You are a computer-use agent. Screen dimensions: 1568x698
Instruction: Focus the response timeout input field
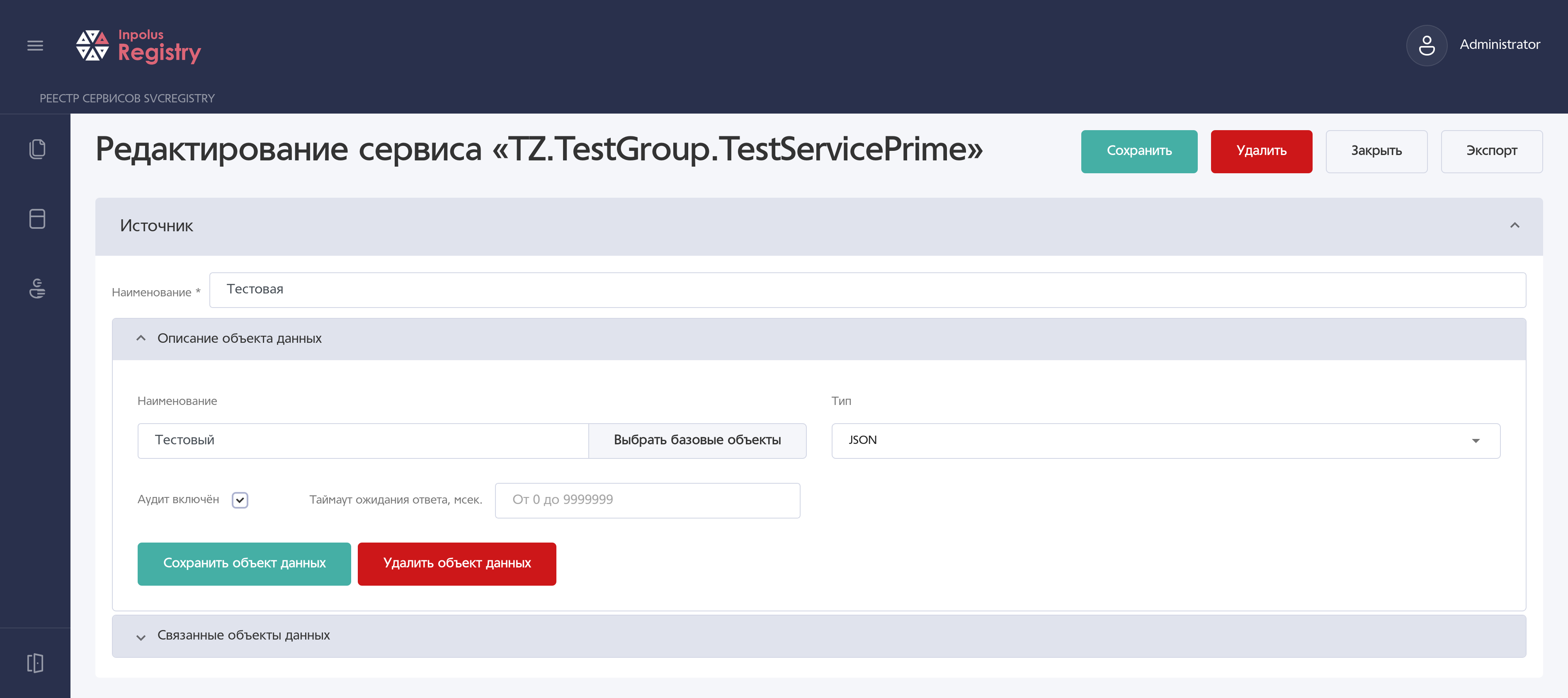point(648,500)
